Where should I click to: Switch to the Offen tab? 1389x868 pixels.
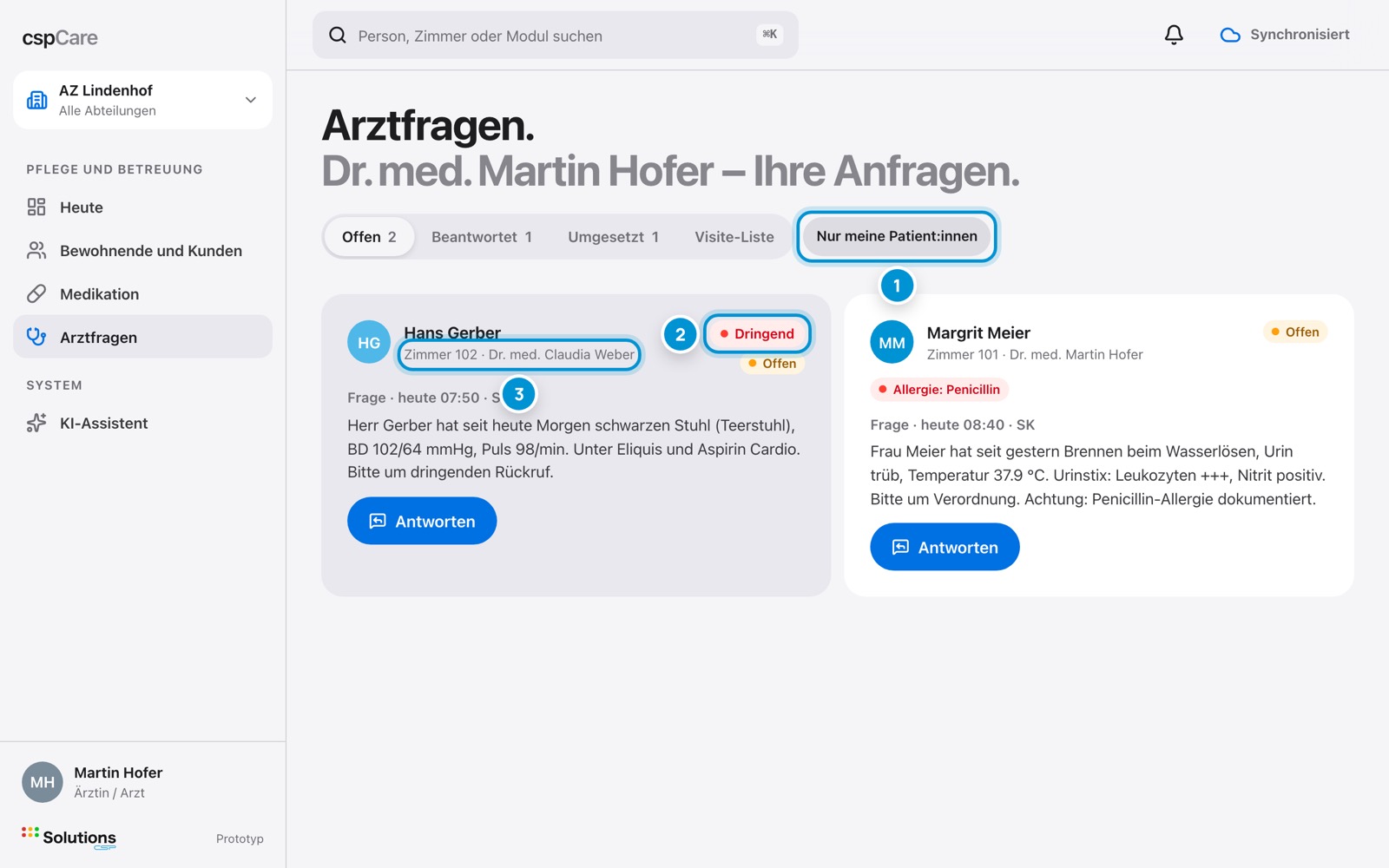point(369,237)
